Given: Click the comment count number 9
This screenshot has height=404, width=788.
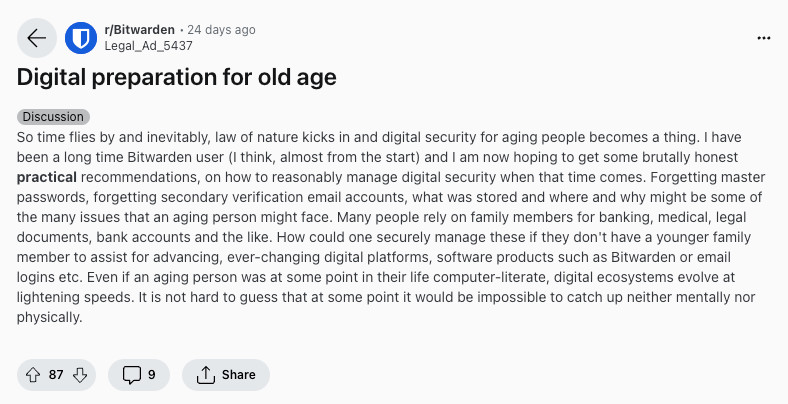Looking at the screenshot, I should pos(152,375).
